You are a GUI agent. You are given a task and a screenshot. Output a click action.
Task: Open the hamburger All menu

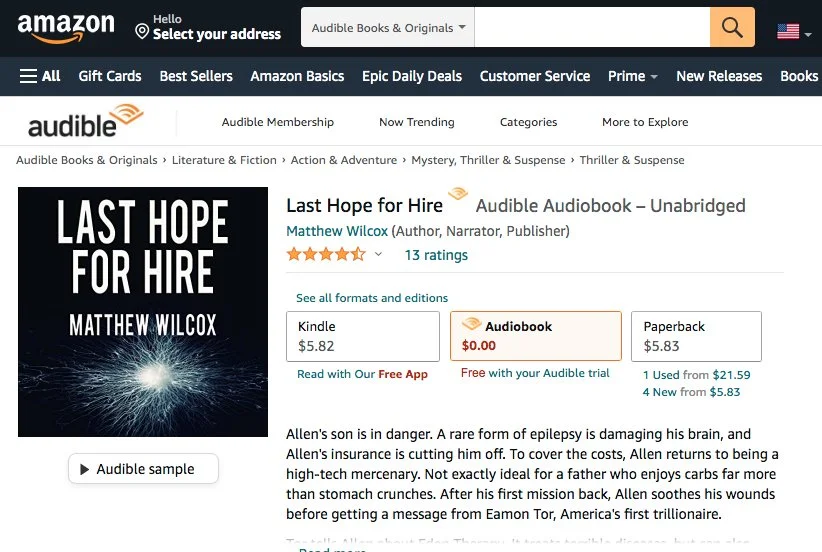click(x=40, y=76)
